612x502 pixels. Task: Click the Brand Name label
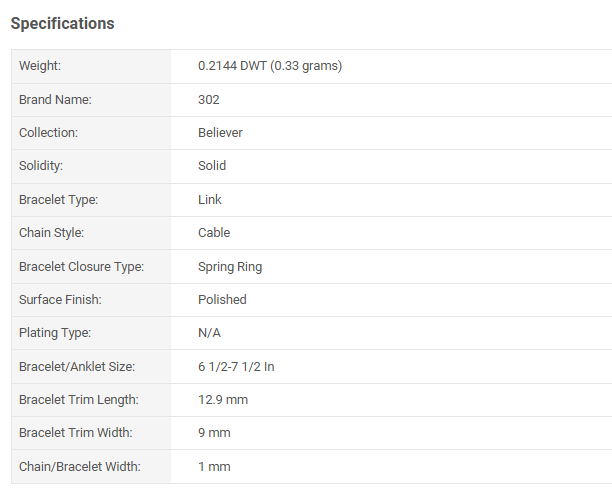click(x=55, y=99)
